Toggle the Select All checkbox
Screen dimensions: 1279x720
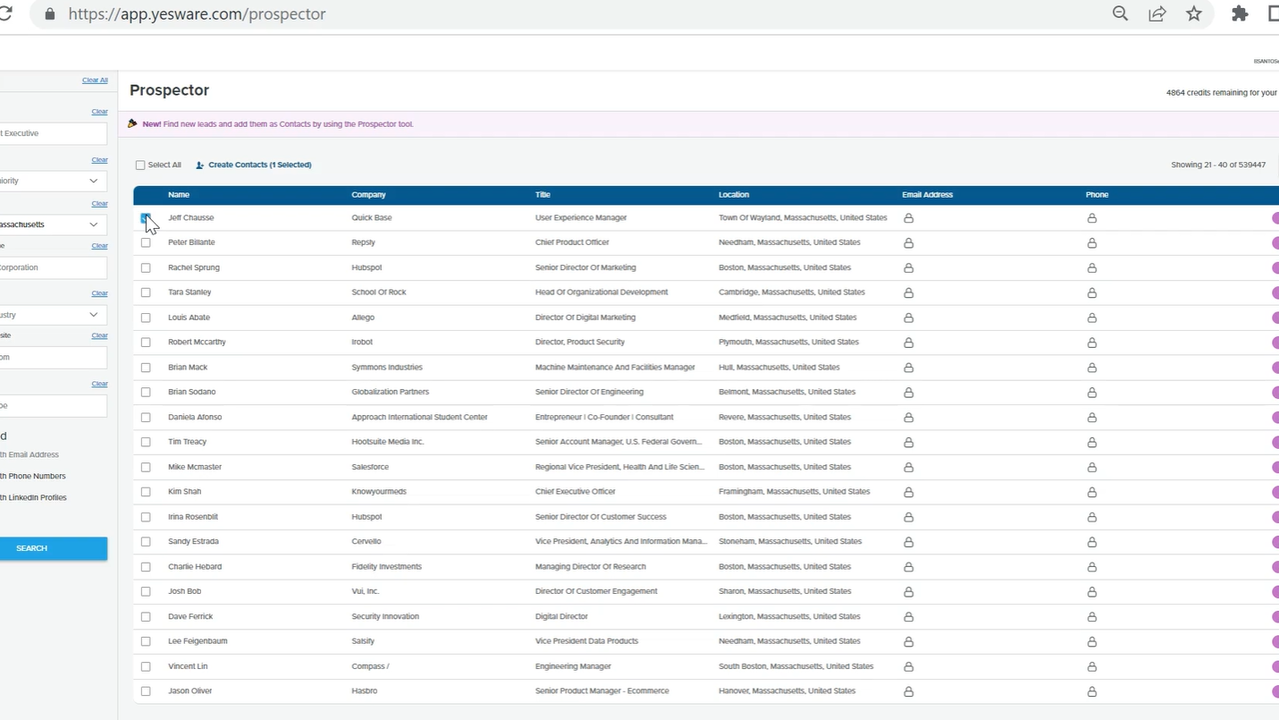coord(141,165)
